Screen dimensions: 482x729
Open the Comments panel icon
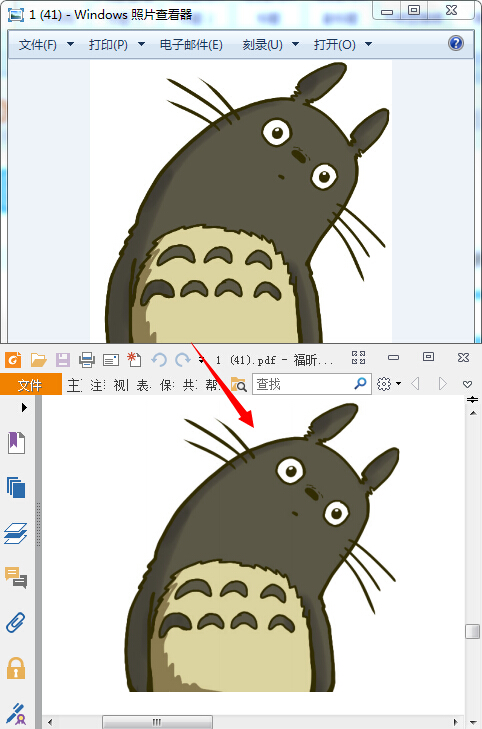tap(16, 578)
